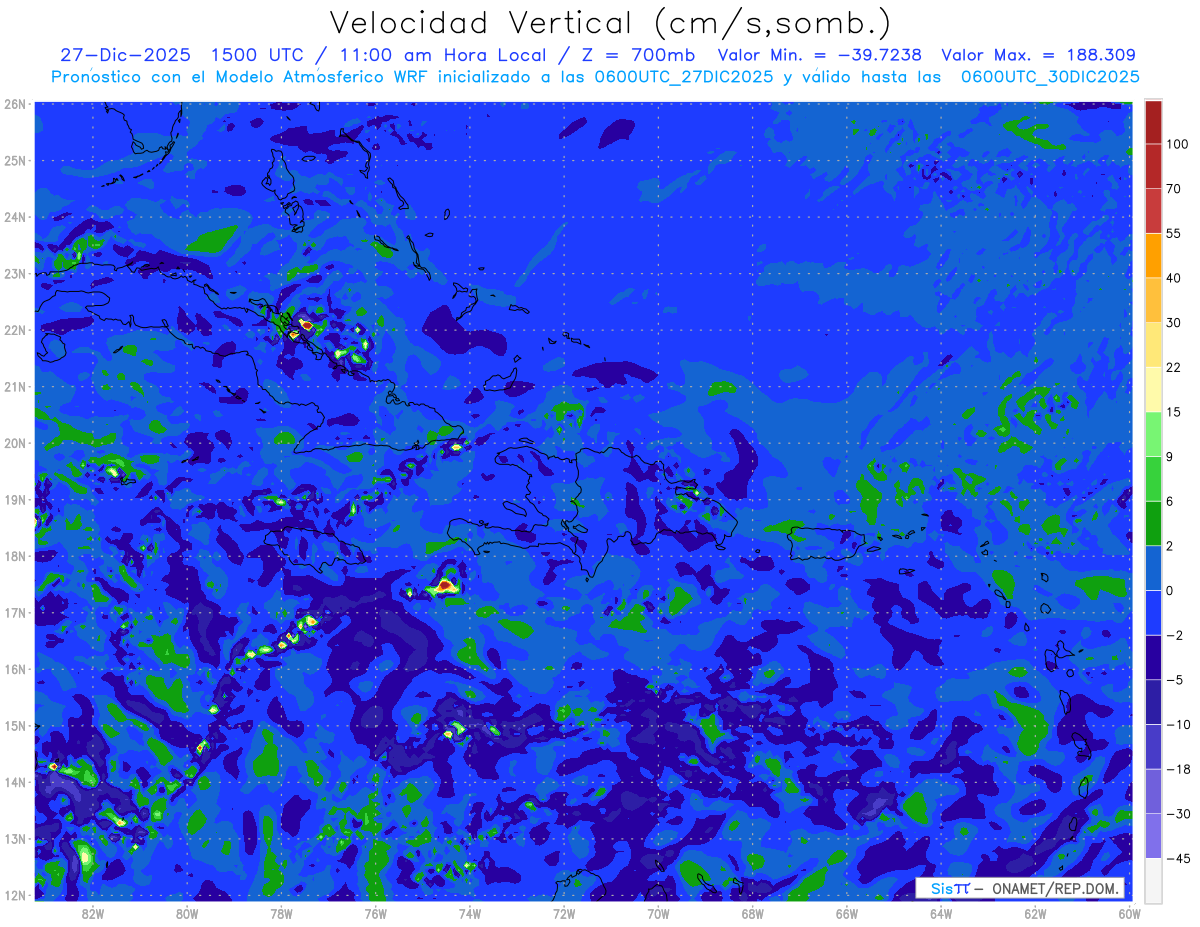Click the longitude label '60W'

point(1130,913)
